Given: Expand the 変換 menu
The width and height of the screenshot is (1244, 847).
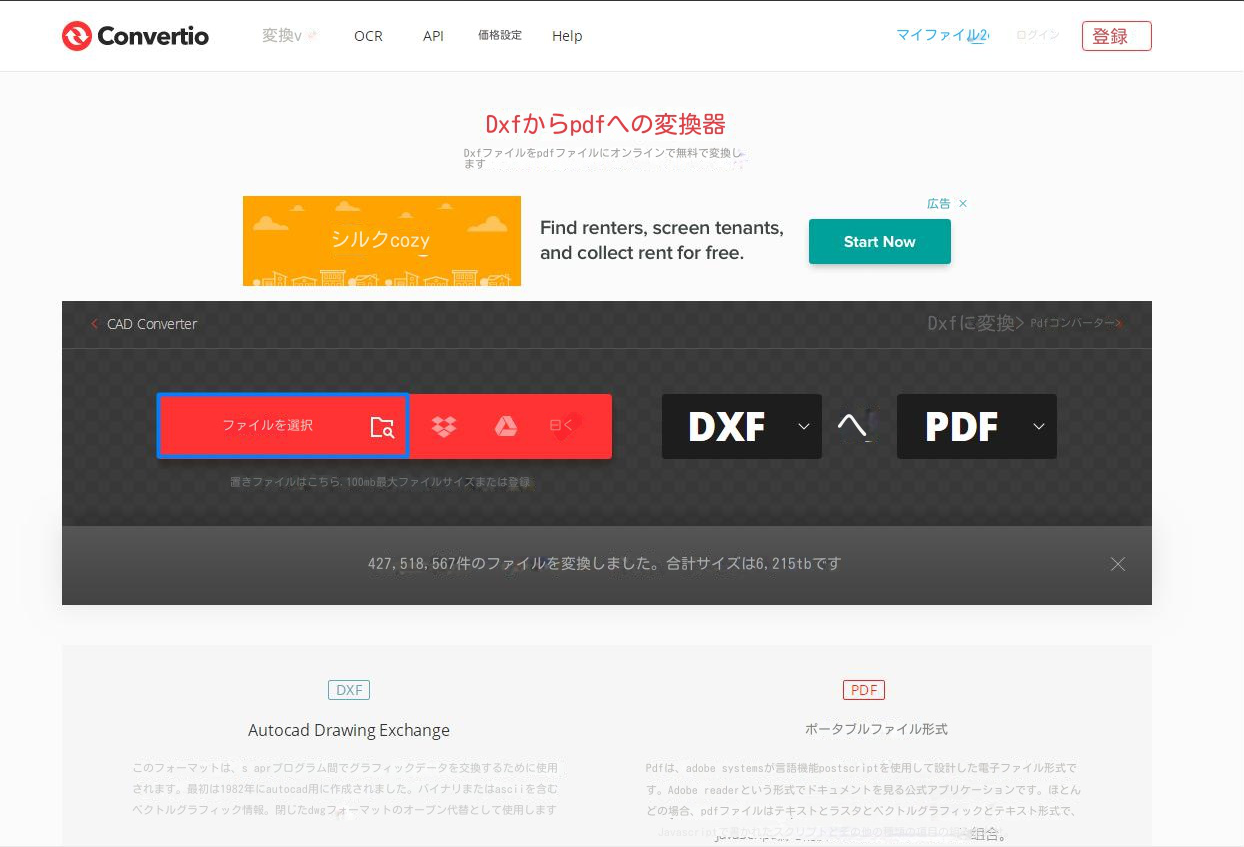Looking at the screenshot, I should pyautogui.click(x=290, y=36).
